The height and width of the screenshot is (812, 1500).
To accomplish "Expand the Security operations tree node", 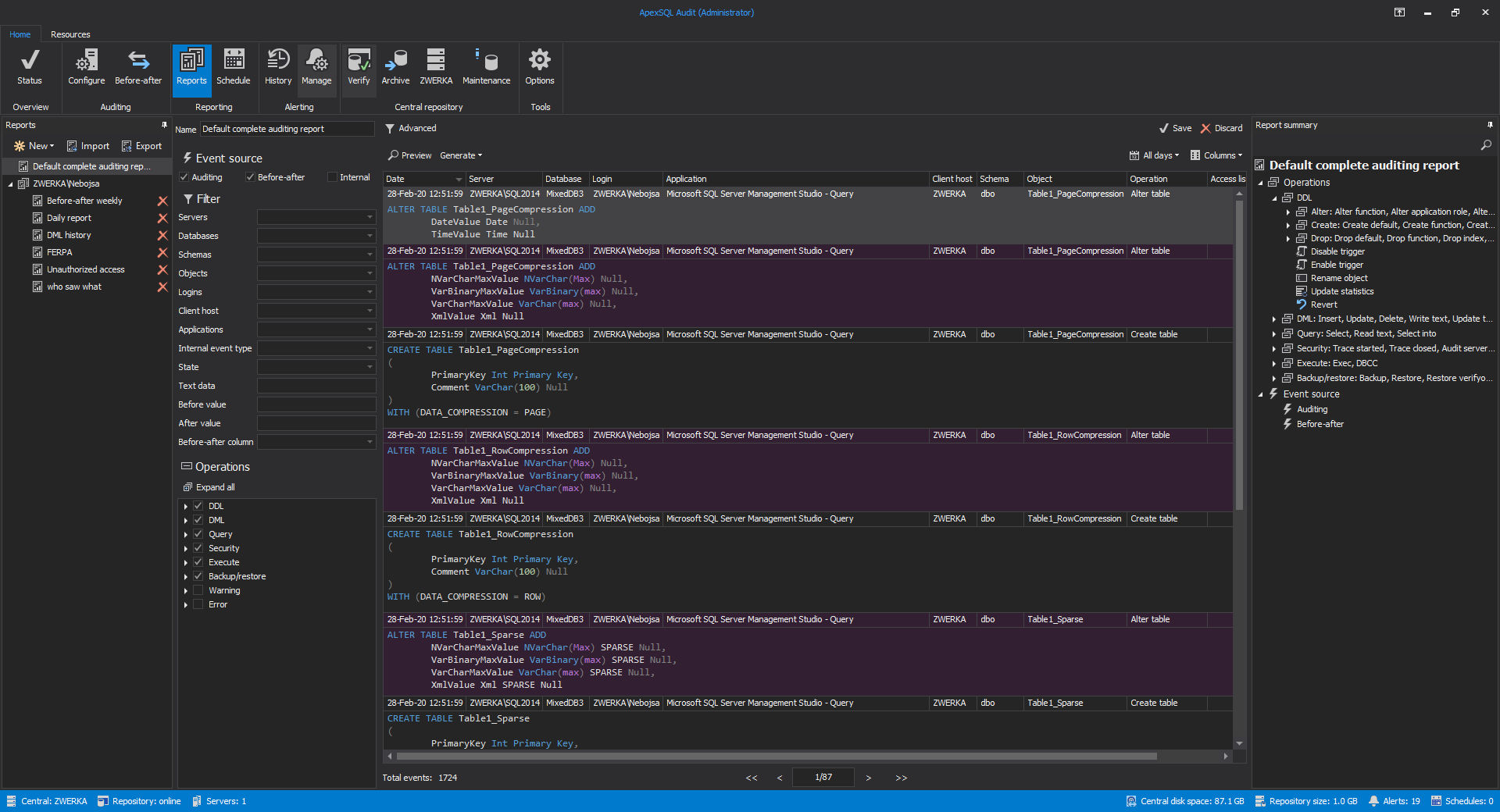I will click(186, 548).
